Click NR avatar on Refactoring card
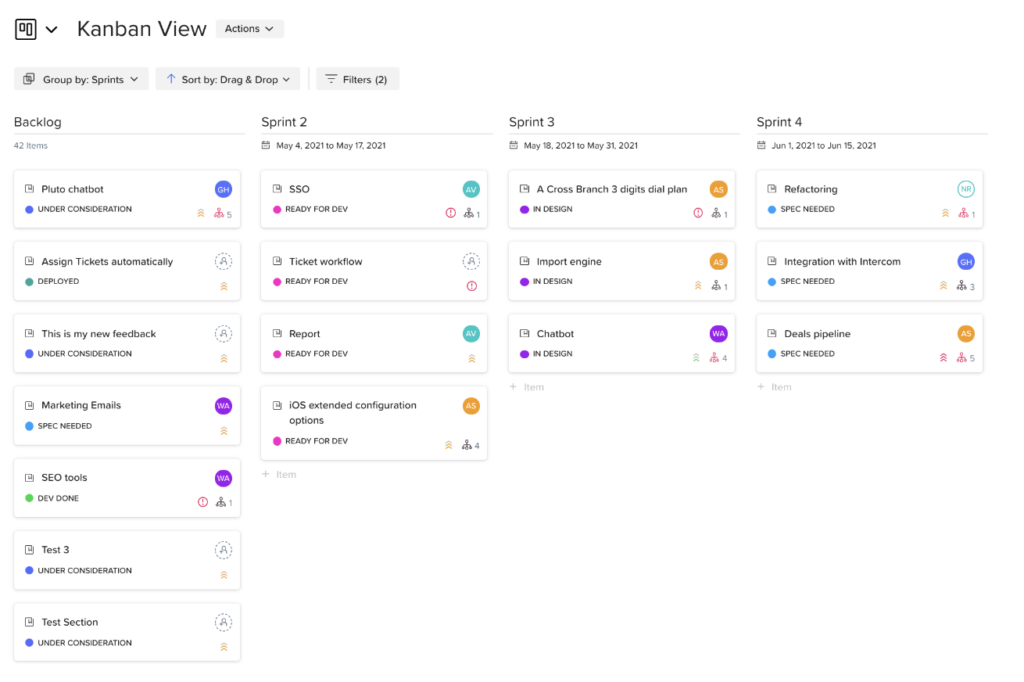 (965, 189)
